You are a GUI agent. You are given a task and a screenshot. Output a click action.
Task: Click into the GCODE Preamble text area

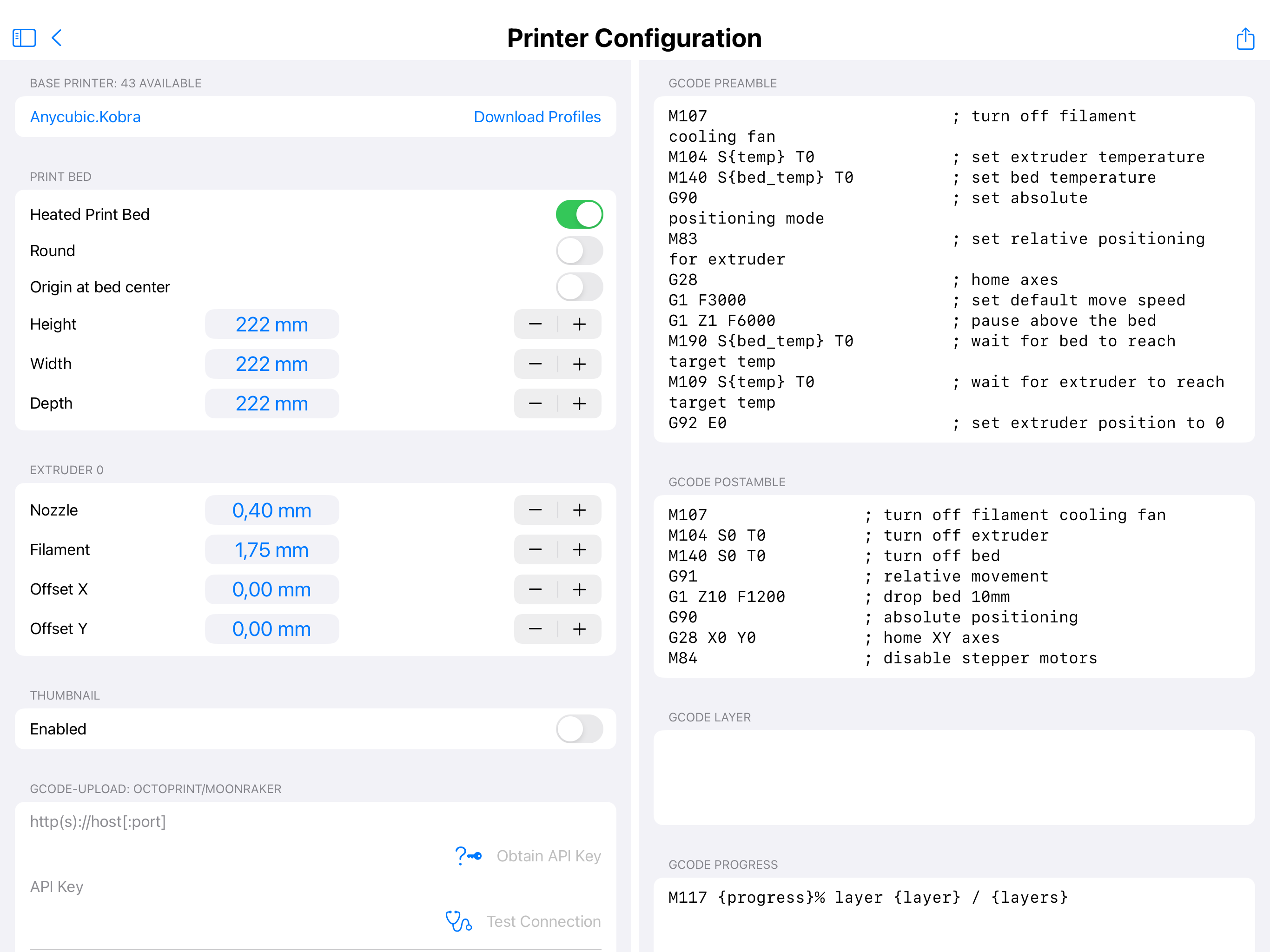(x=953, y=269)
